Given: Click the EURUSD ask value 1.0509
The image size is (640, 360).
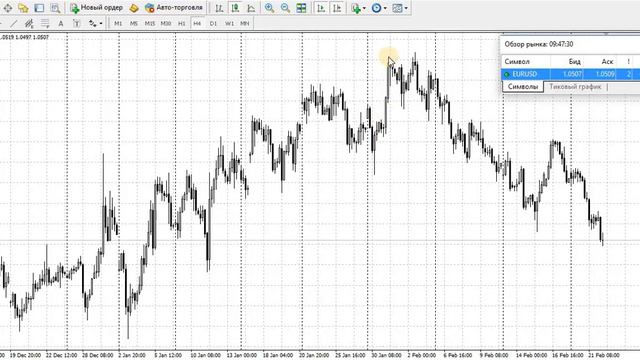Looking at the screenshot, I should (x=605, y=74).
